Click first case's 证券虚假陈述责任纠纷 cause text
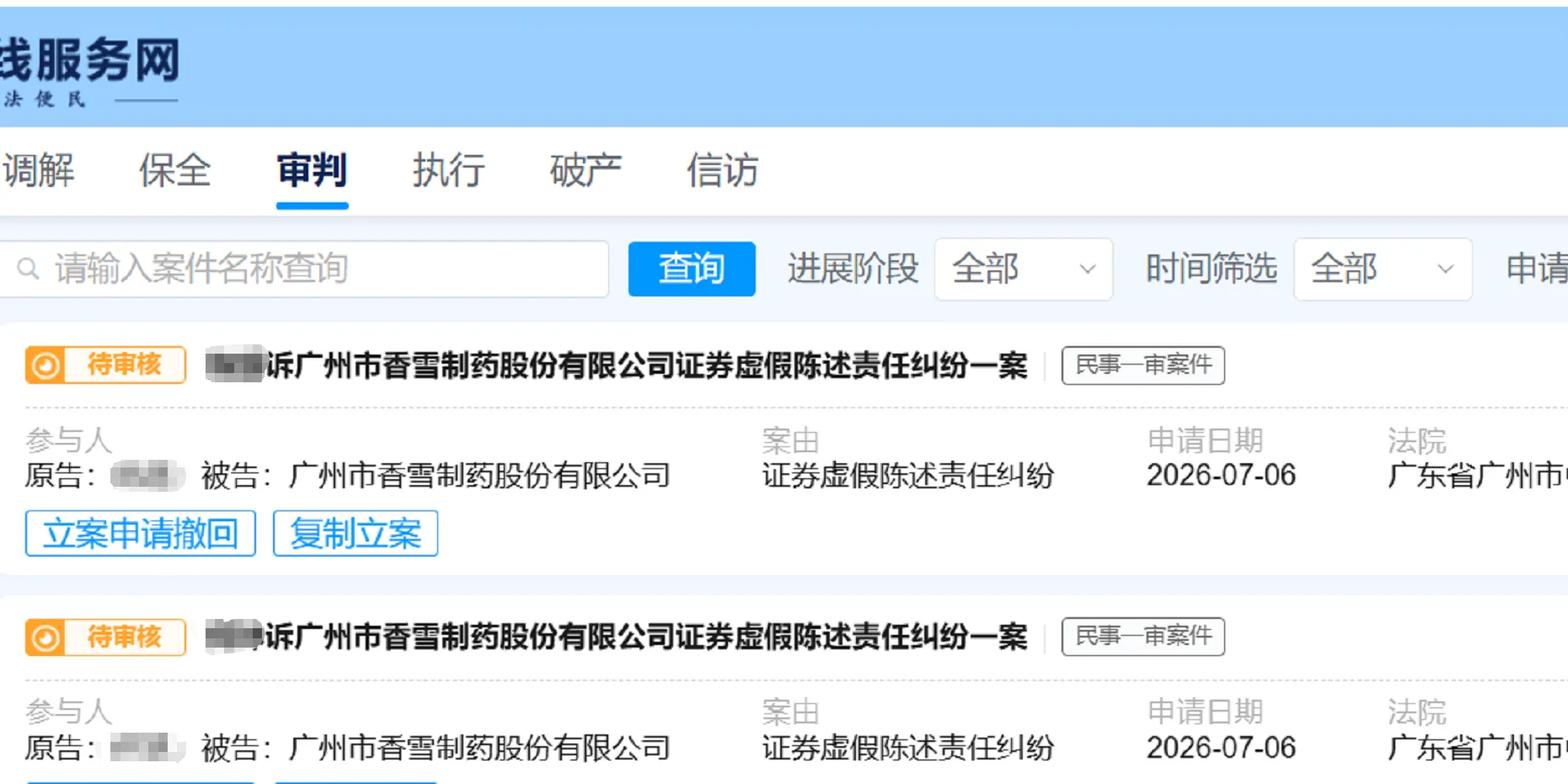Image resolution: width=1568 pixels, height=784 pixels. pos(908,475)
